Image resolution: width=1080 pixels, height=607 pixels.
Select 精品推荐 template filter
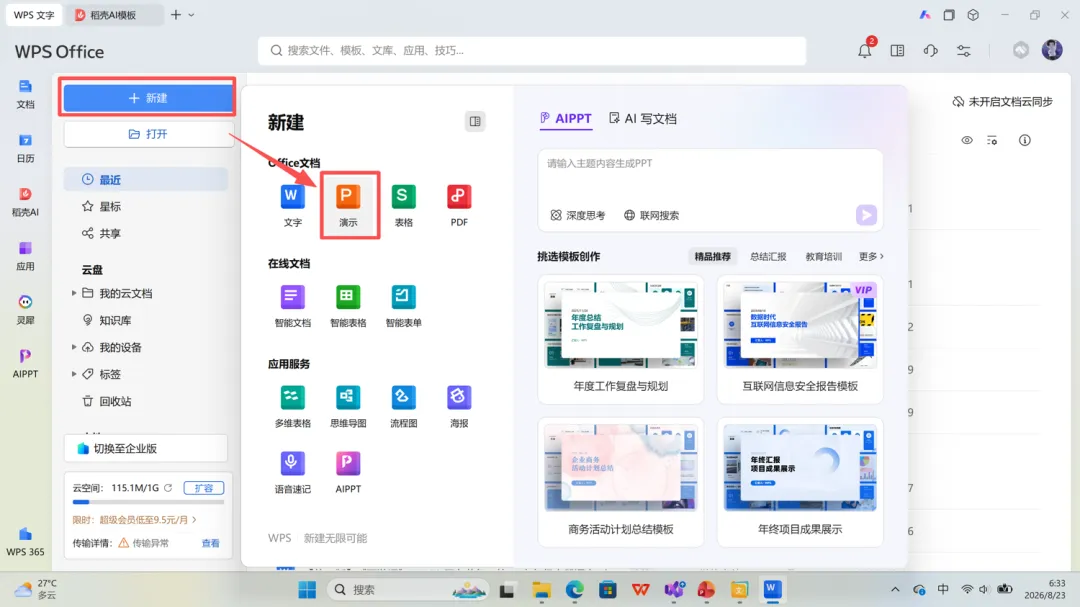(712, 256)
